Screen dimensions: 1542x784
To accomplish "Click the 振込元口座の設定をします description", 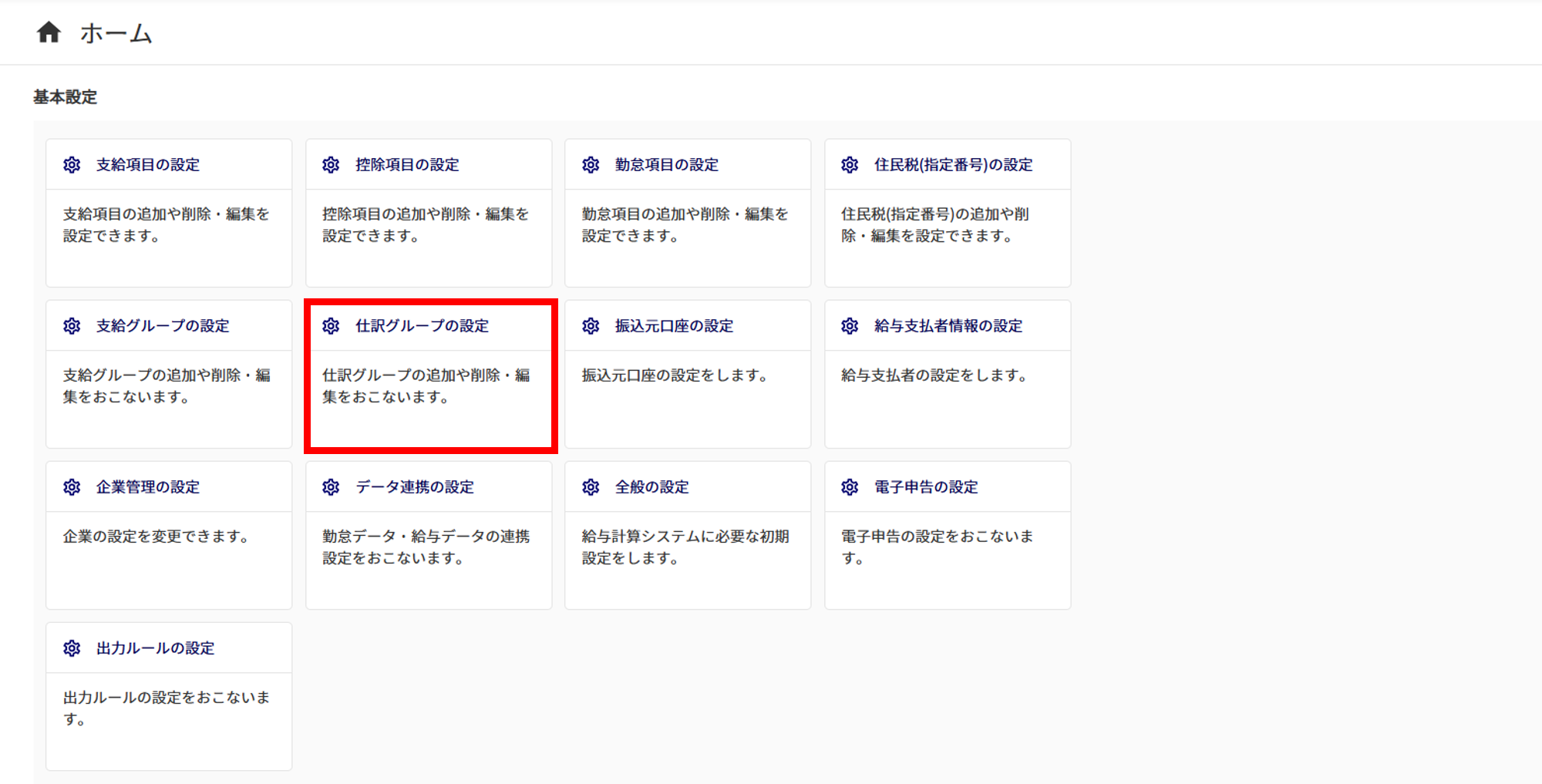I will click(x=674, y=375).
